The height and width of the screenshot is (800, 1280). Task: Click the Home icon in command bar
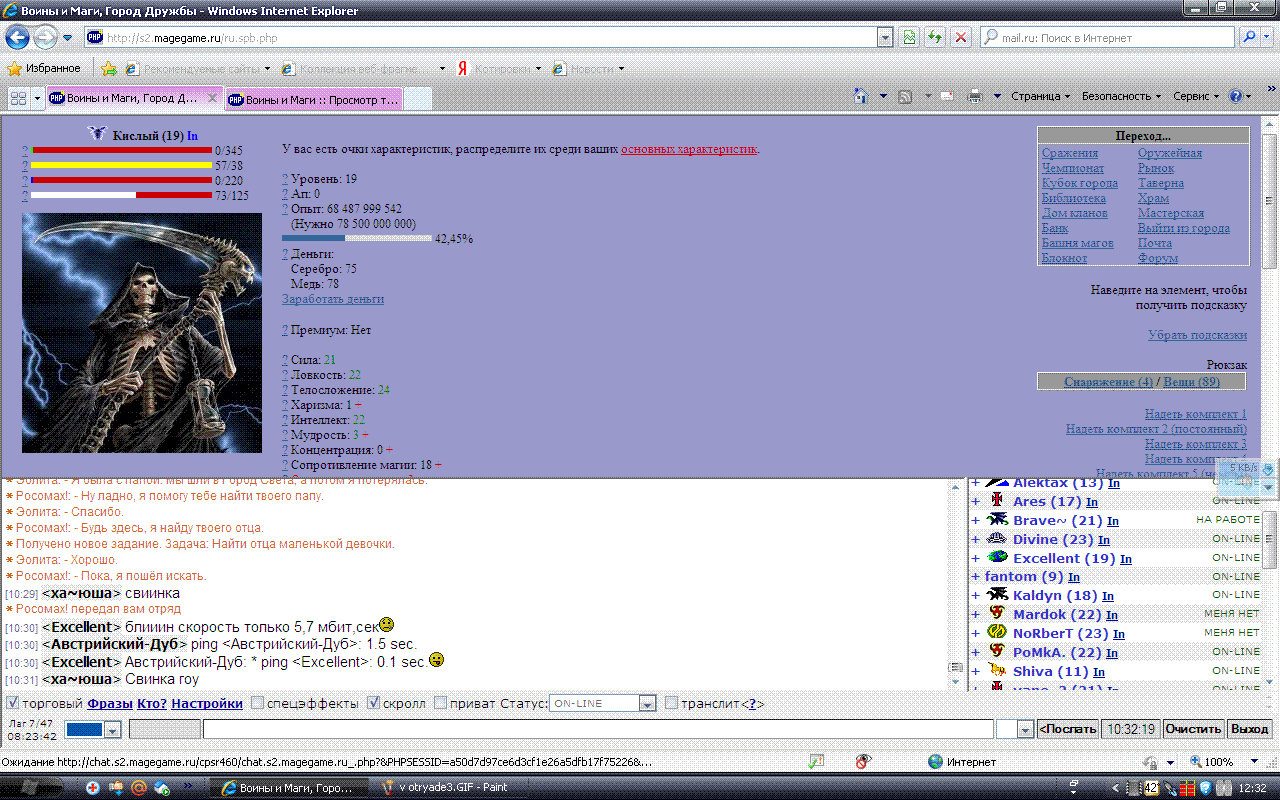(861, 96)
